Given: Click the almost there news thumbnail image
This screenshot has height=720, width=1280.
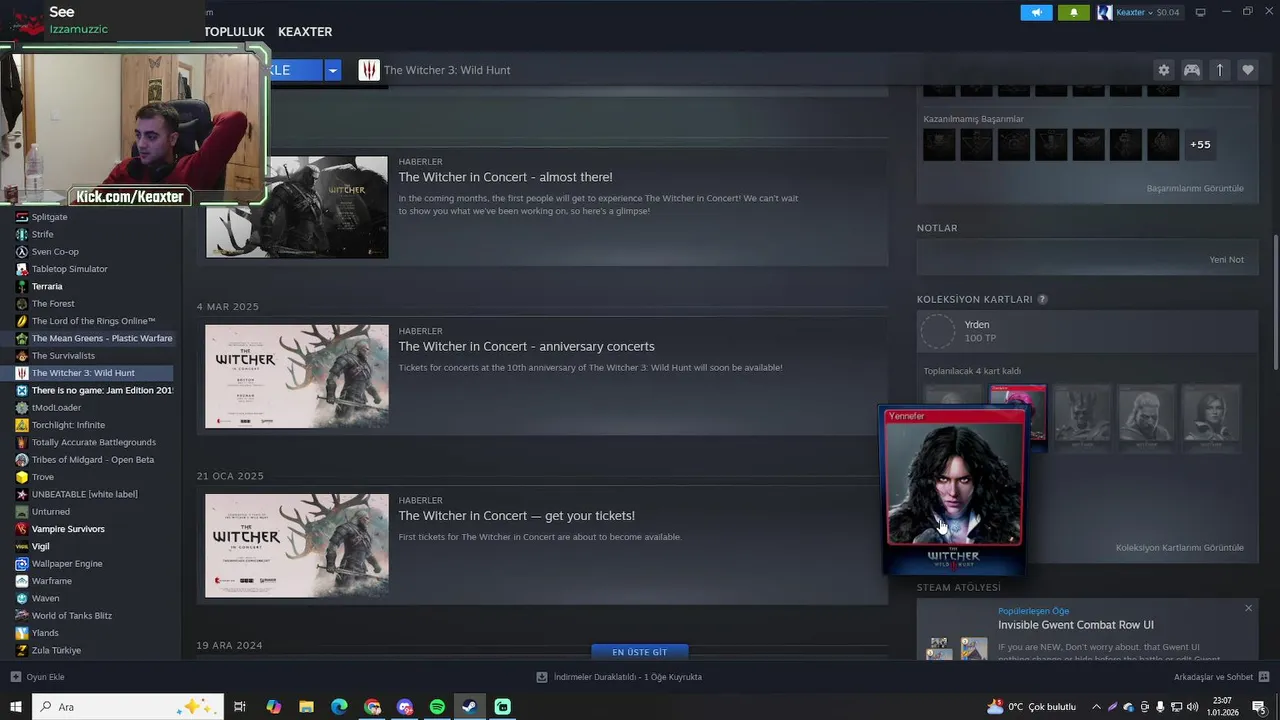Looking at the screenshot, I should (x=297, y=207).
